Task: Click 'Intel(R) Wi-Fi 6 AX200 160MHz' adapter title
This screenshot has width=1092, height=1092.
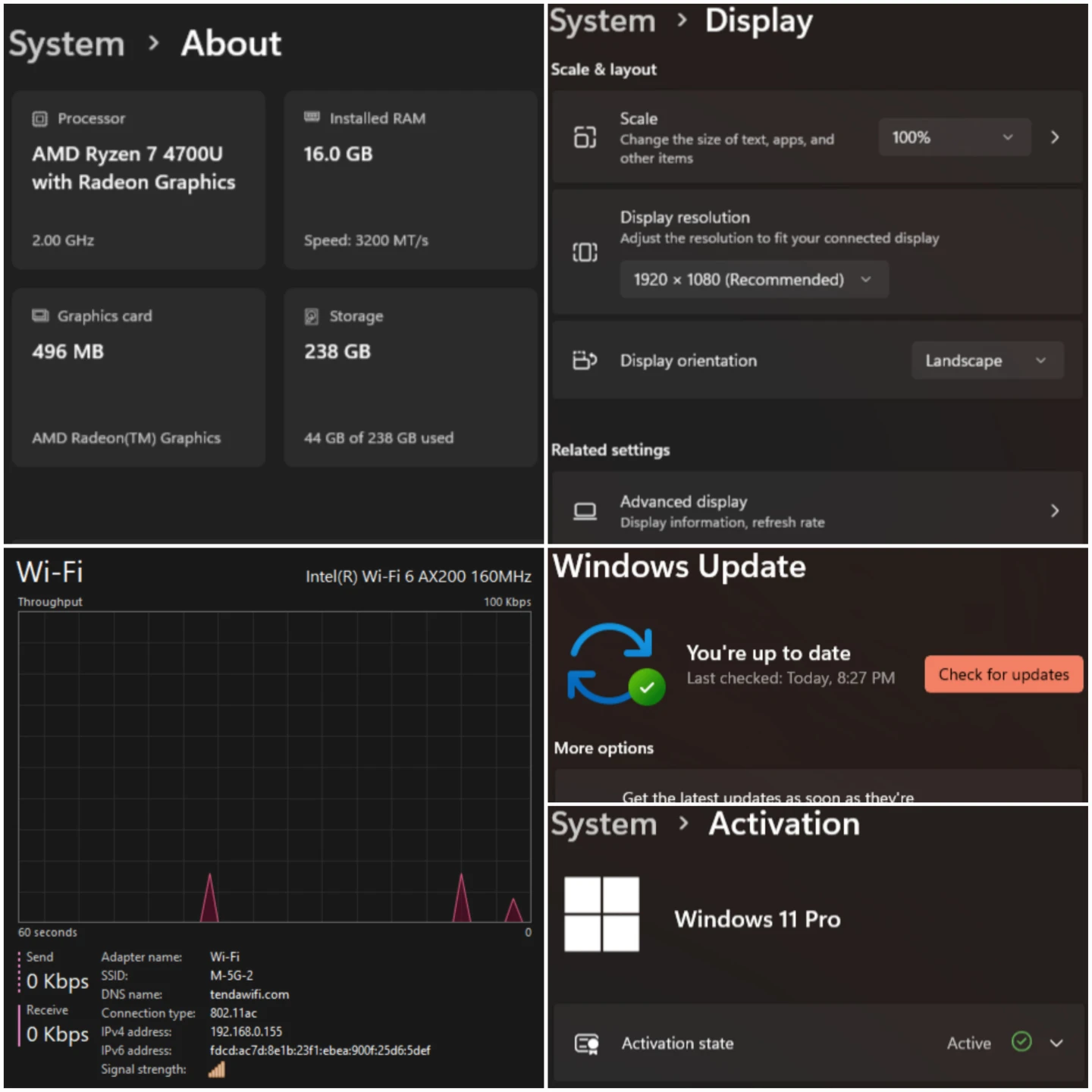Action: pos(419,576)
